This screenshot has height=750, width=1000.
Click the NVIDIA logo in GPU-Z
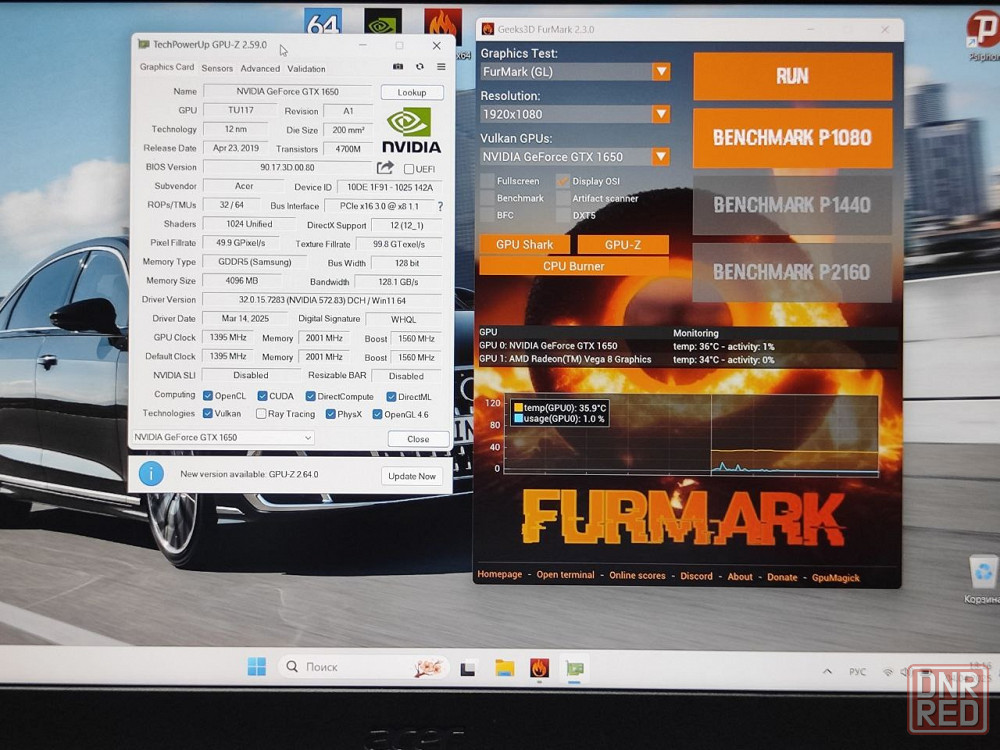pos(411,130)
